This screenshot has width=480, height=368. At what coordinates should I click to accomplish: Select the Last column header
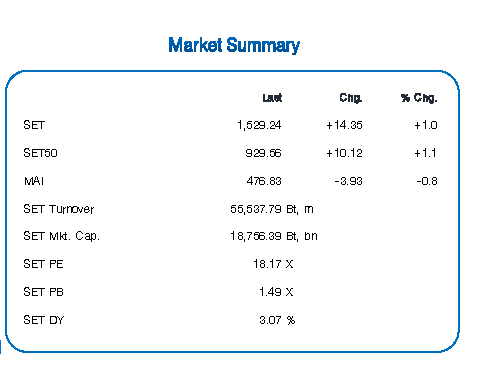[272, 98]
